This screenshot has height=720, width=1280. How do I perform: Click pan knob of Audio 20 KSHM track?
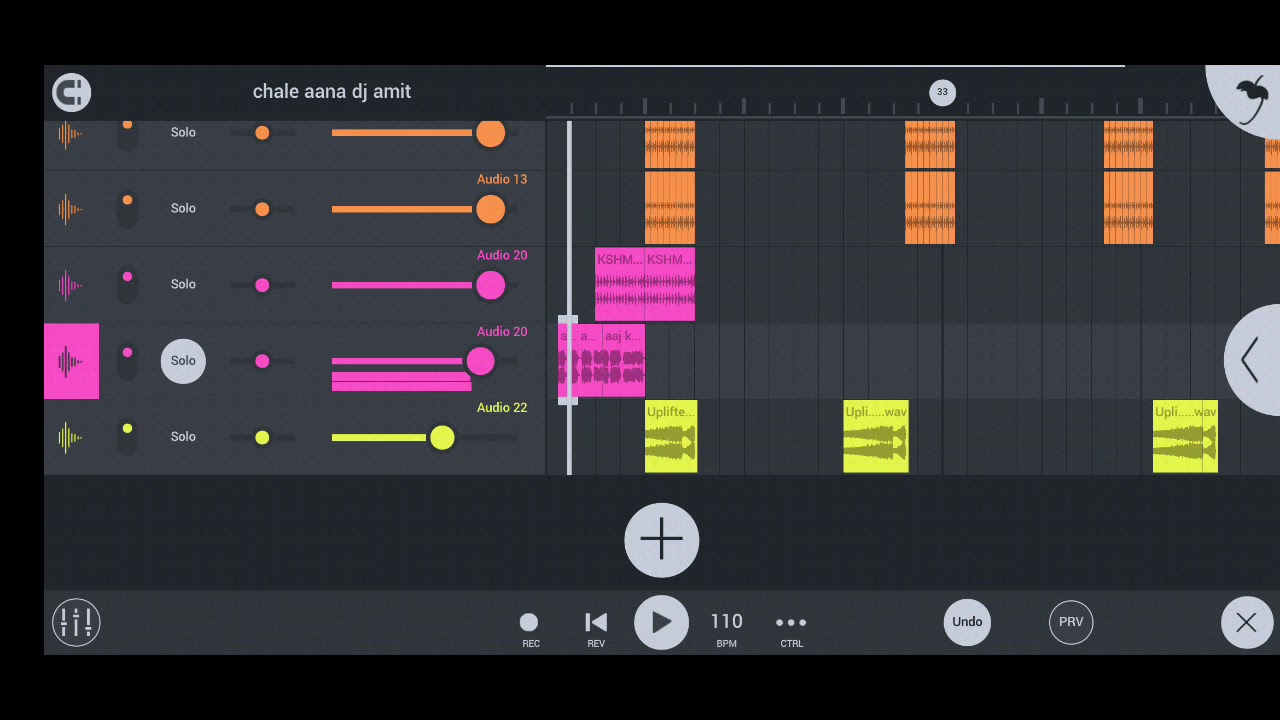point(262,285)
